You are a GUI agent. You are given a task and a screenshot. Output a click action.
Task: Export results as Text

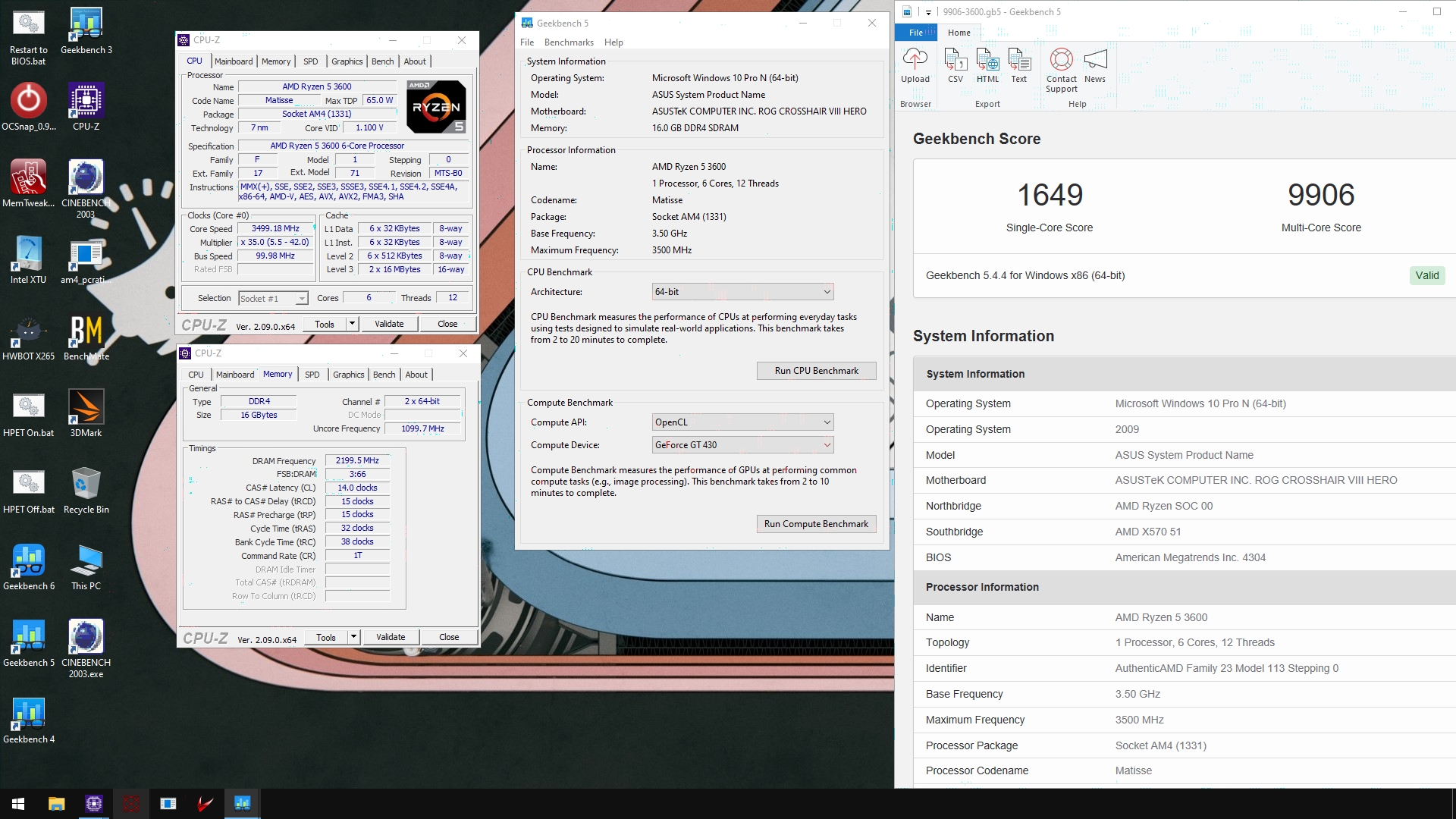[x=1019, y=65]
